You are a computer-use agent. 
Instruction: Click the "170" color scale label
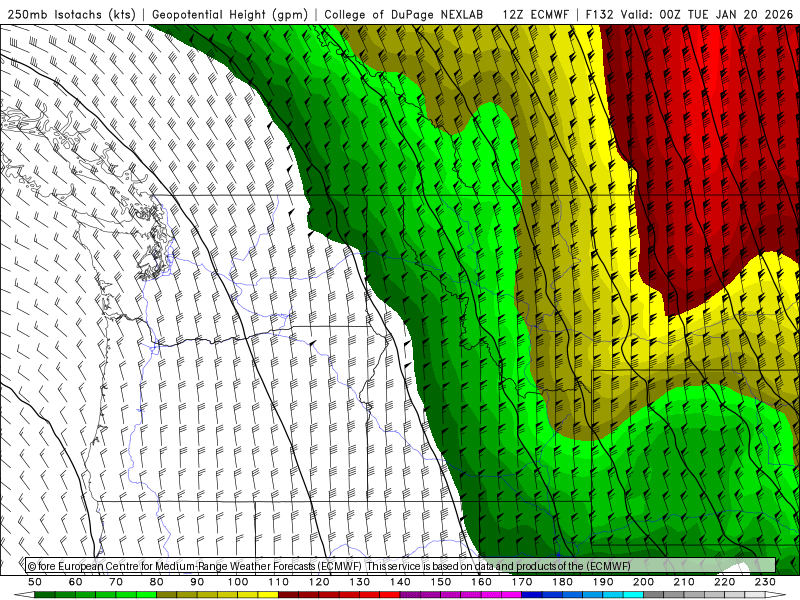click(x=522, y=582)
